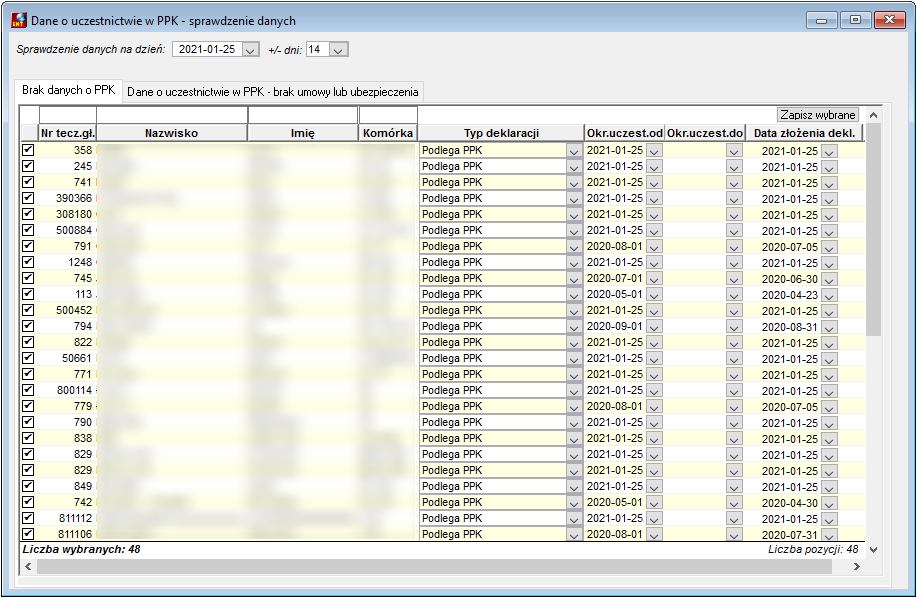Sort by Nr tecz.gł. column header

(68, 133)
